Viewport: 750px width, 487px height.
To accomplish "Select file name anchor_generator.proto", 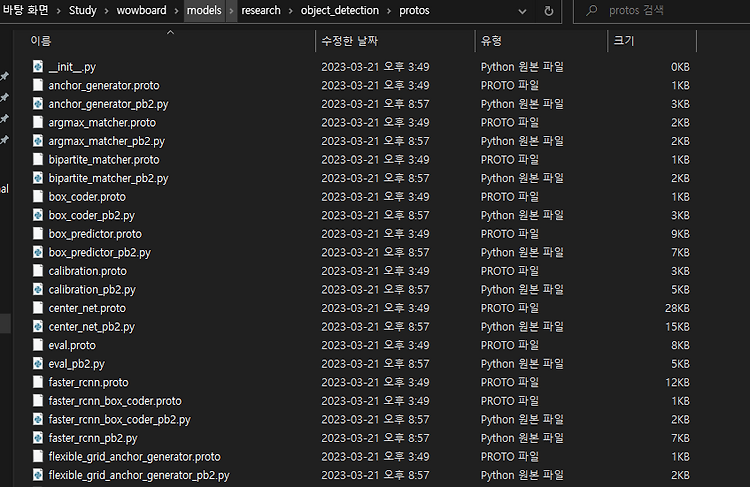I will coord(104,85).
